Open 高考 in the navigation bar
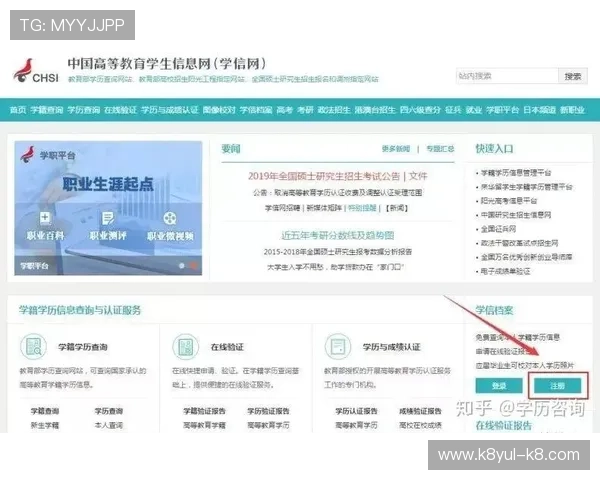600x480 pixels. tap(285, 110)
